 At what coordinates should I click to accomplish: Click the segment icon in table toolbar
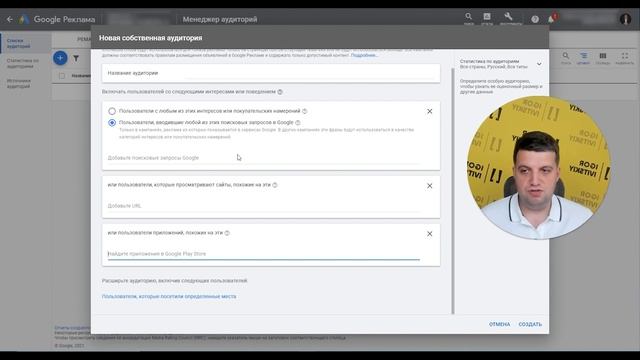point(584,56)
